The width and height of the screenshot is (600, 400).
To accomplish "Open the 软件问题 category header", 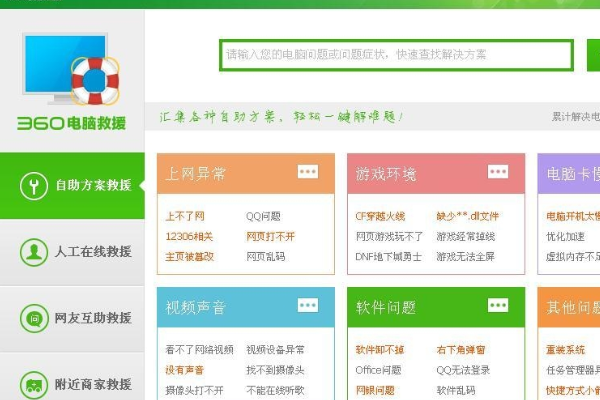I will coord(436,307).
